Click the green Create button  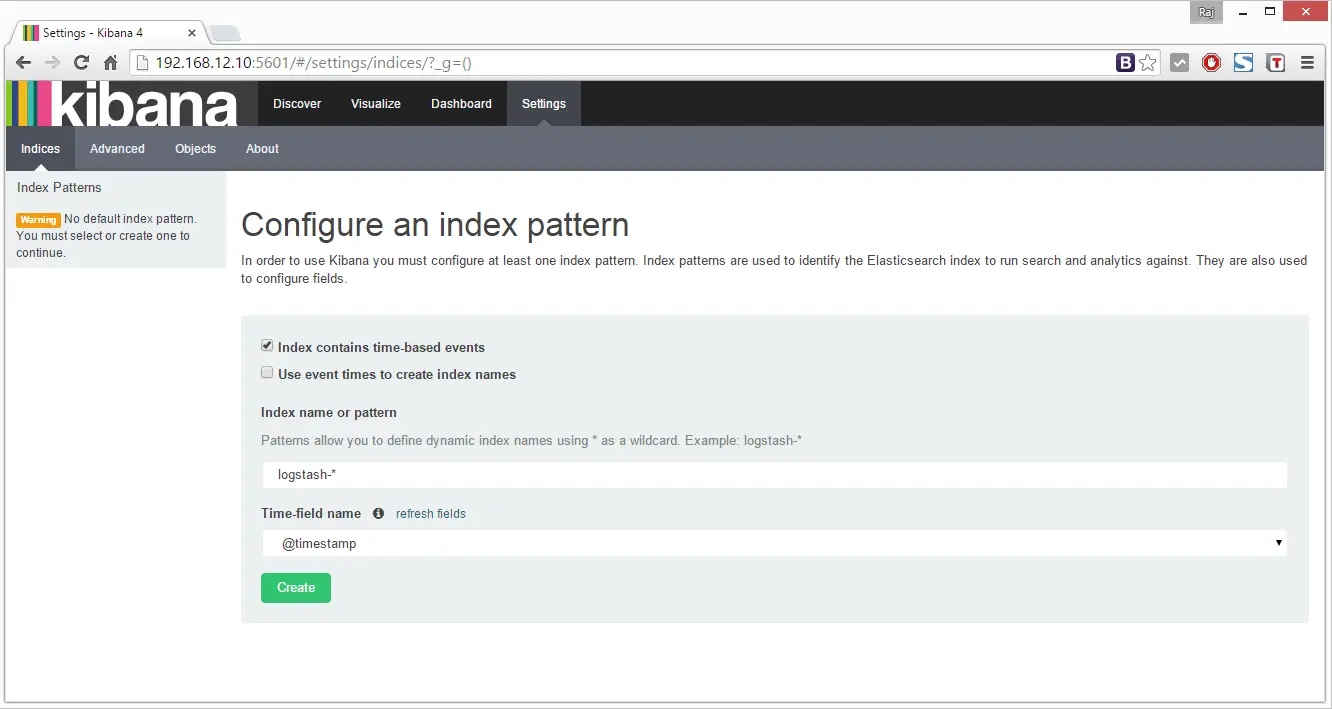(x=296, y=588)
